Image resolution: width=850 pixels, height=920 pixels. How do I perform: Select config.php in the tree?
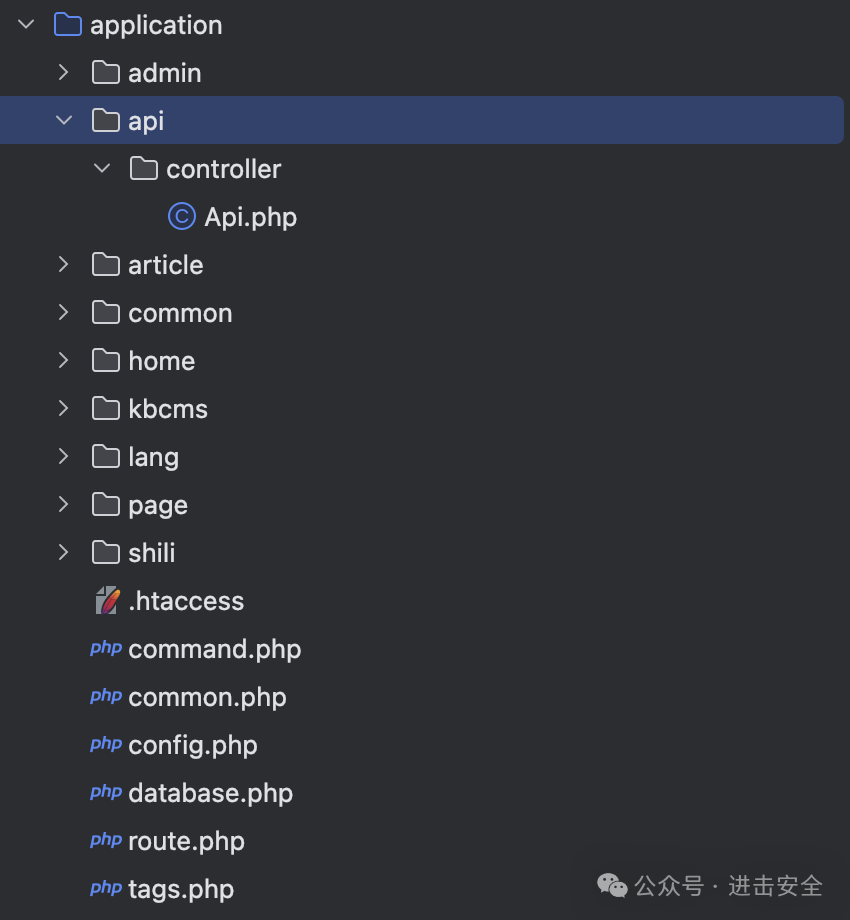(193, 745)
